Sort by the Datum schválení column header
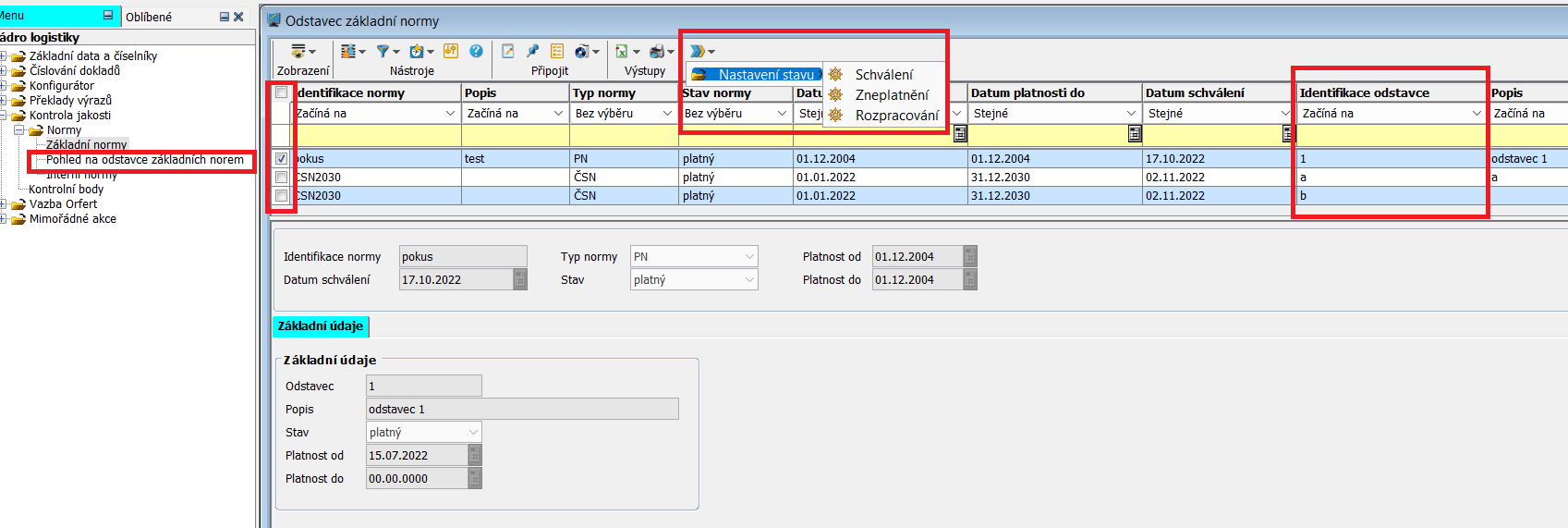Image resolution: width=1568 pixels, height=528 pixels. point(1195,92)
